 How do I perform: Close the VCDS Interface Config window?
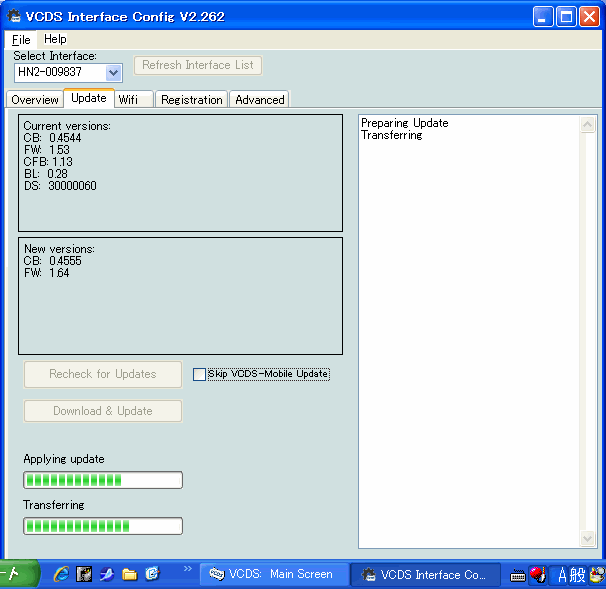tap(589, 17)
